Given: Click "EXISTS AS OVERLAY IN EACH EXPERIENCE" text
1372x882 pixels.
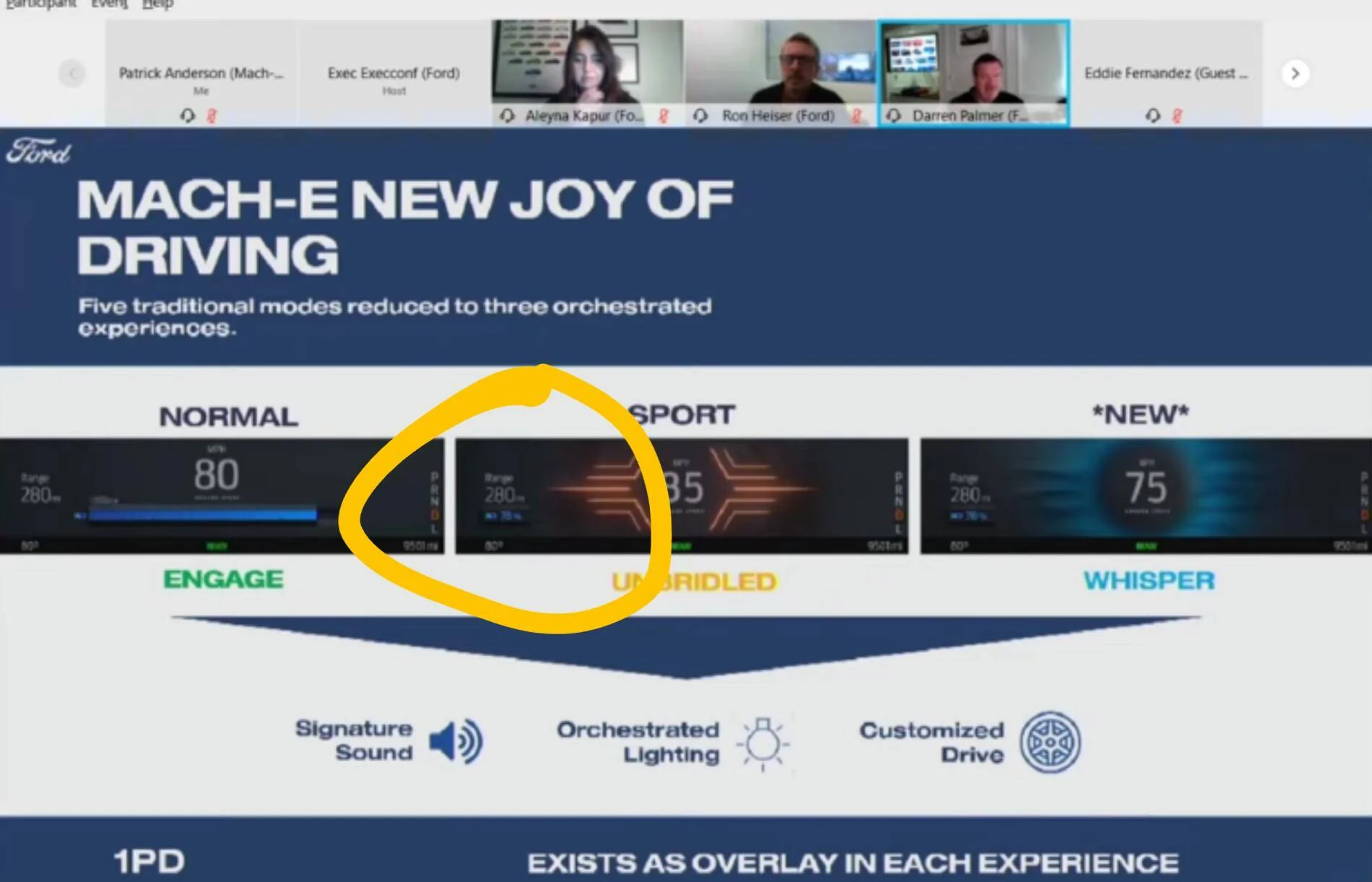Looking at the screenshot, I should (x=853, y=863).
